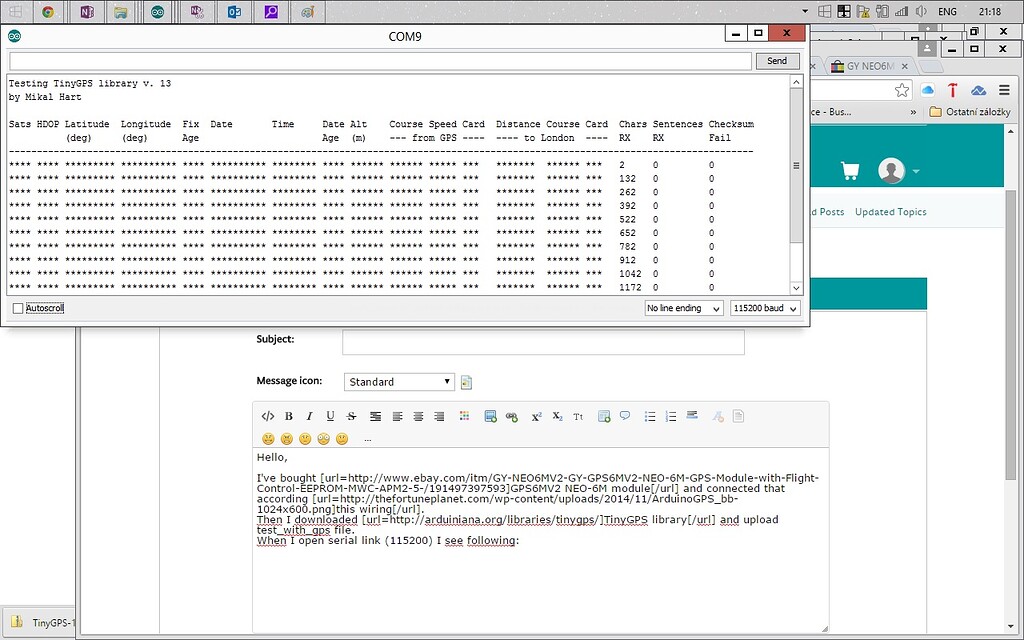This screenshot has width=1024, height=640.
Task: Insert a quote bubble in the message
Action: [x=625, y=416]
